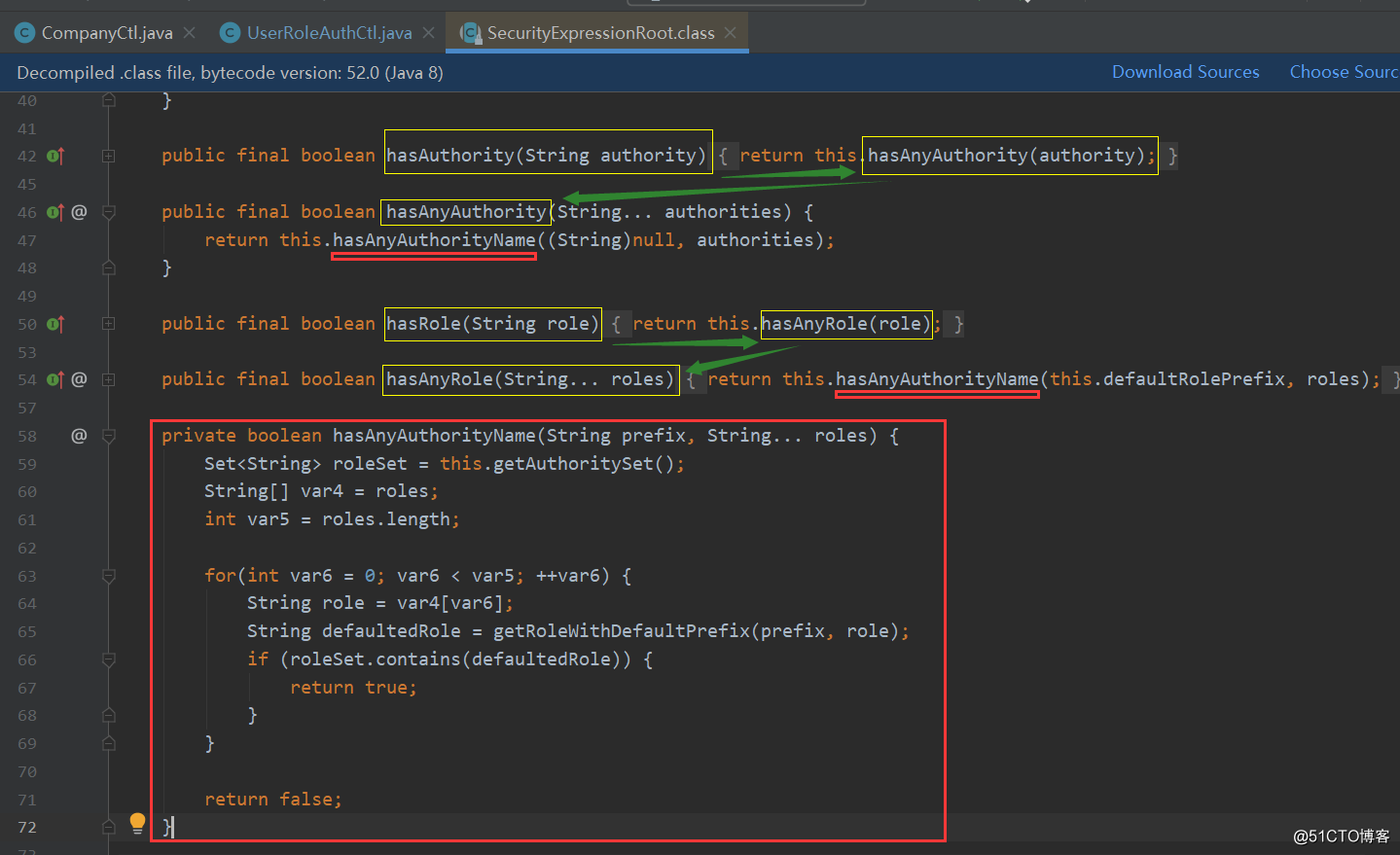Screen dimensions: 1400x855
Task: Click the hasAnyAuthorityName call on line 54
Action: click(937, 379)
